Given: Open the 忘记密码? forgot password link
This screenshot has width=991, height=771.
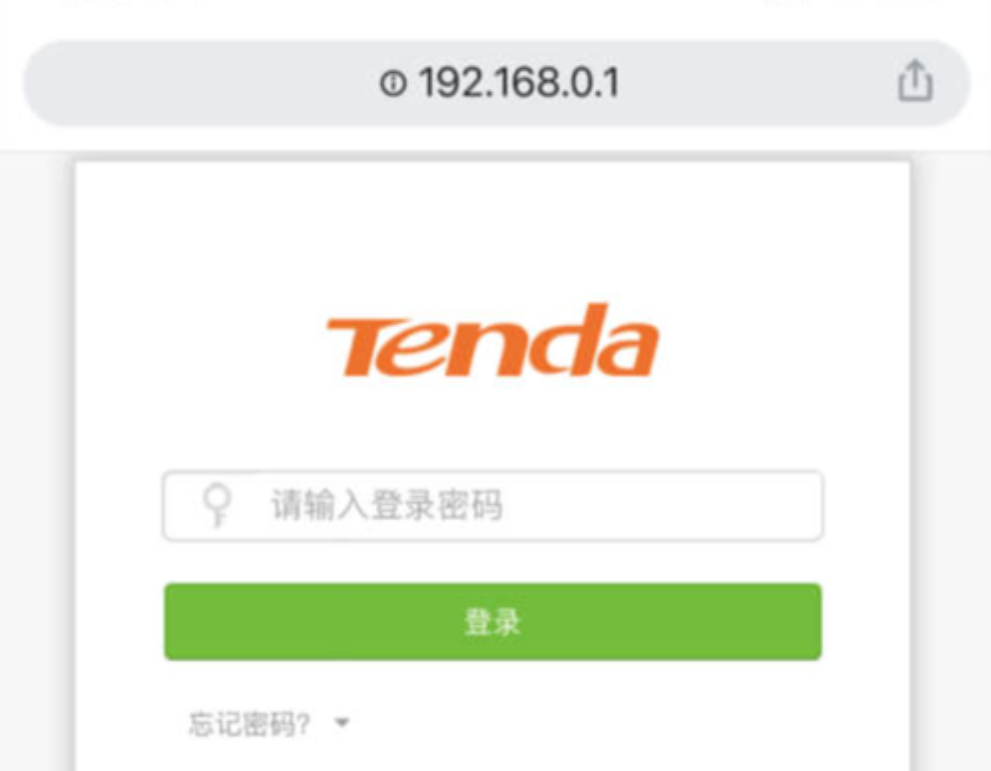Looking at the screenshot, I should [250, 724].
